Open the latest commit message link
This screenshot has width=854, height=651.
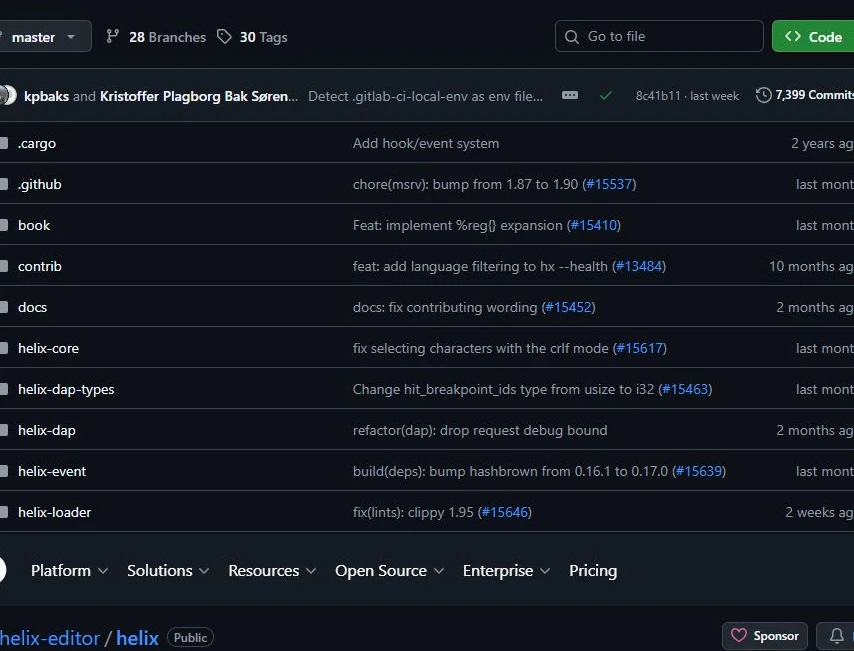click(425, 96)
